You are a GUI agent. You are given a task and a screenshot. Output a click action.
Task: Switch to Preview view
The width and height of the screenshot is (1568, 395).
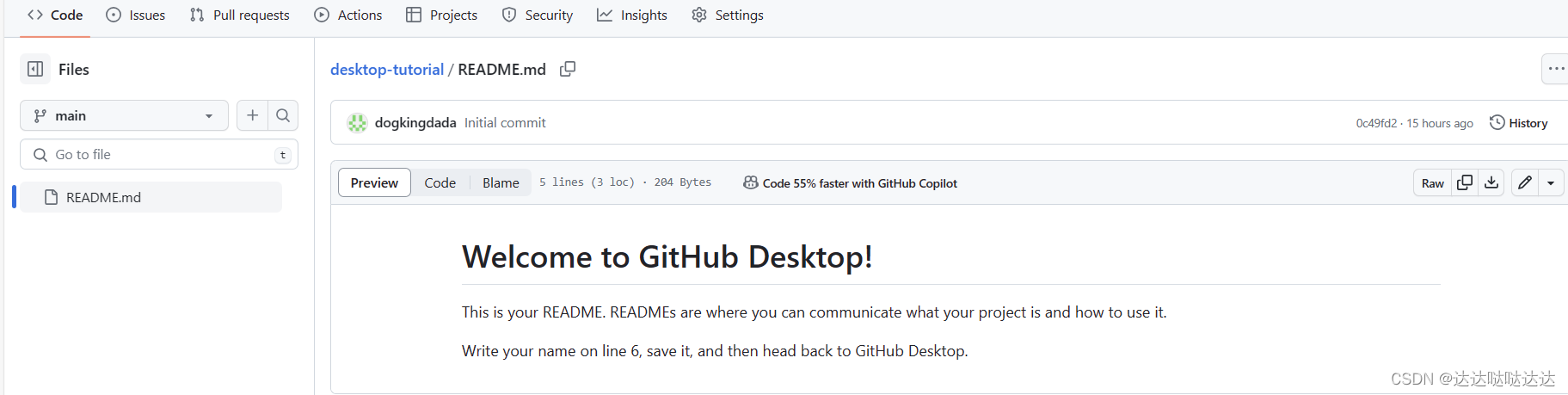click(x=374, y=182)
